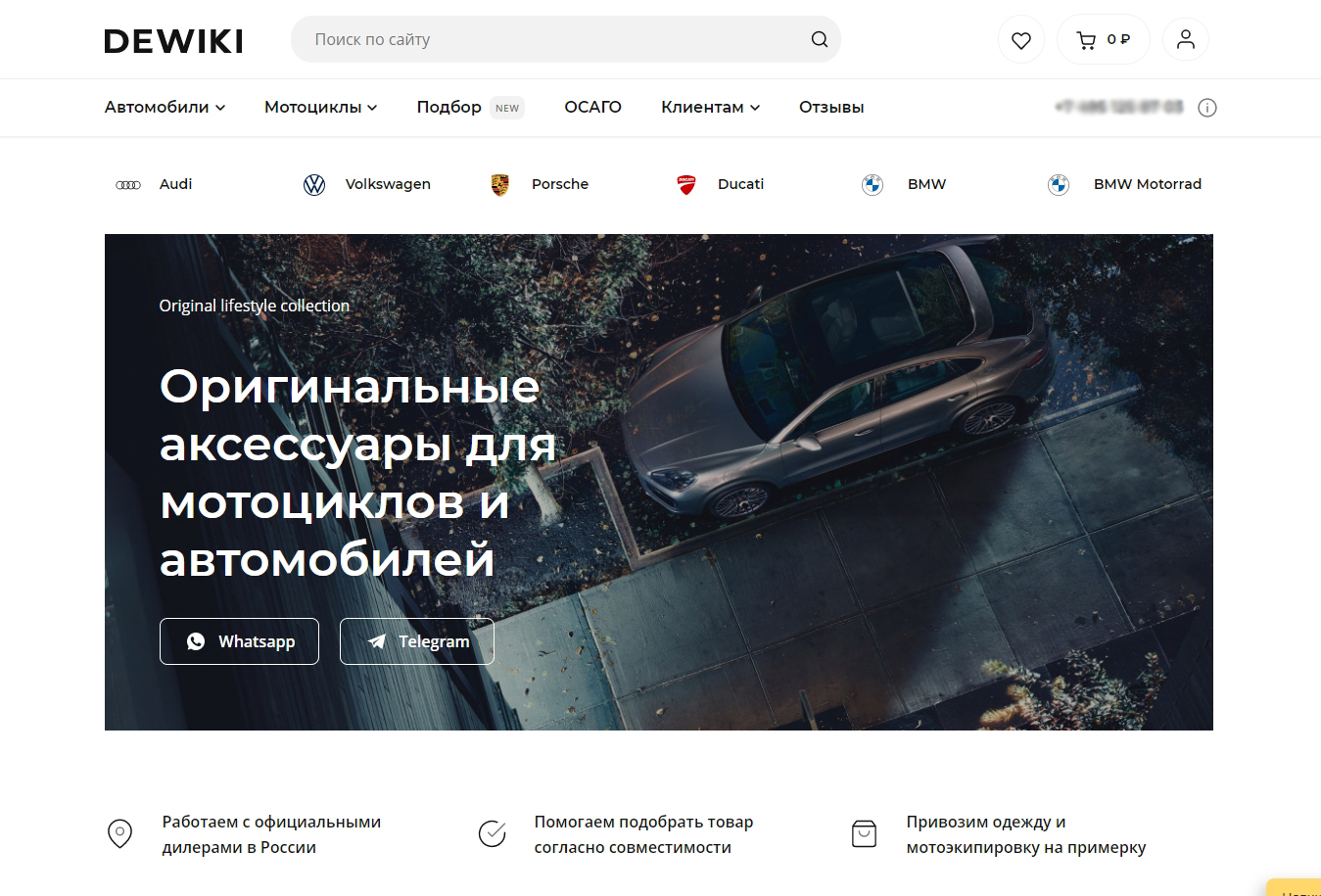
Task: Select the Porsche crest logo
Action: (499, 184)
